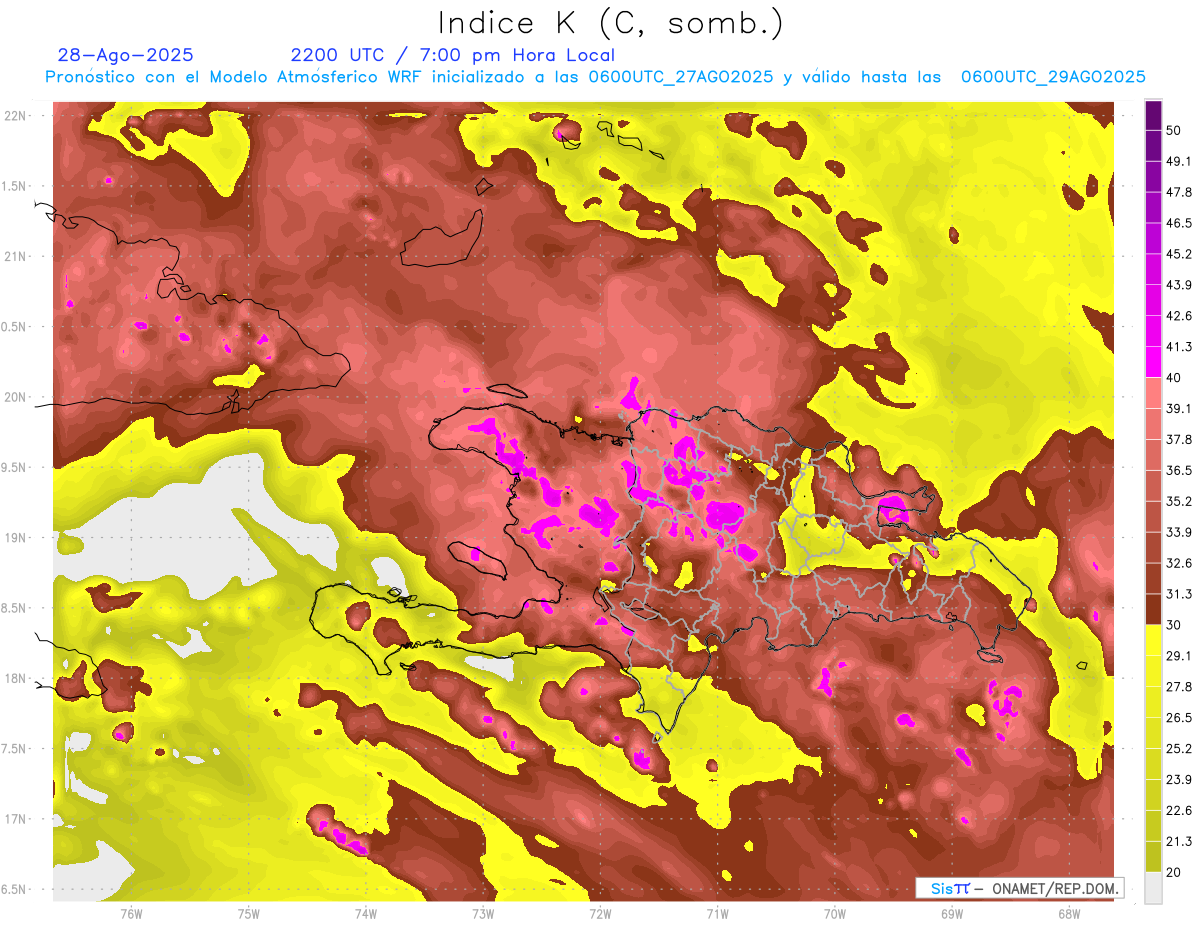Click the "70W" longitude axis label
1200x927 pixels.
(x=834, y=914)
